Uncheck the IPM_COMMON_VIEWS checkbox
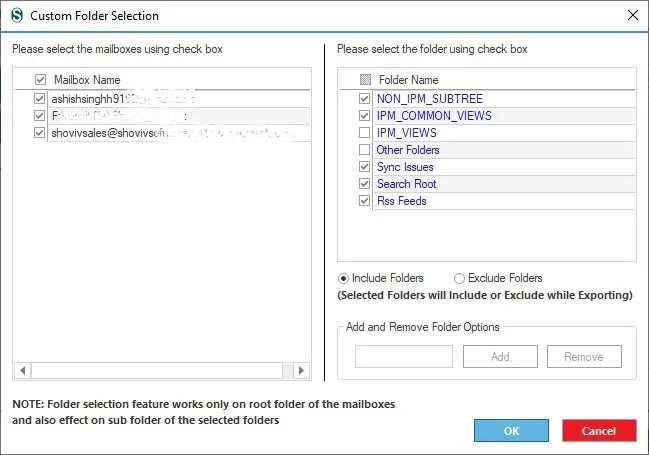The image size is (649, 455). pos(364,116)
